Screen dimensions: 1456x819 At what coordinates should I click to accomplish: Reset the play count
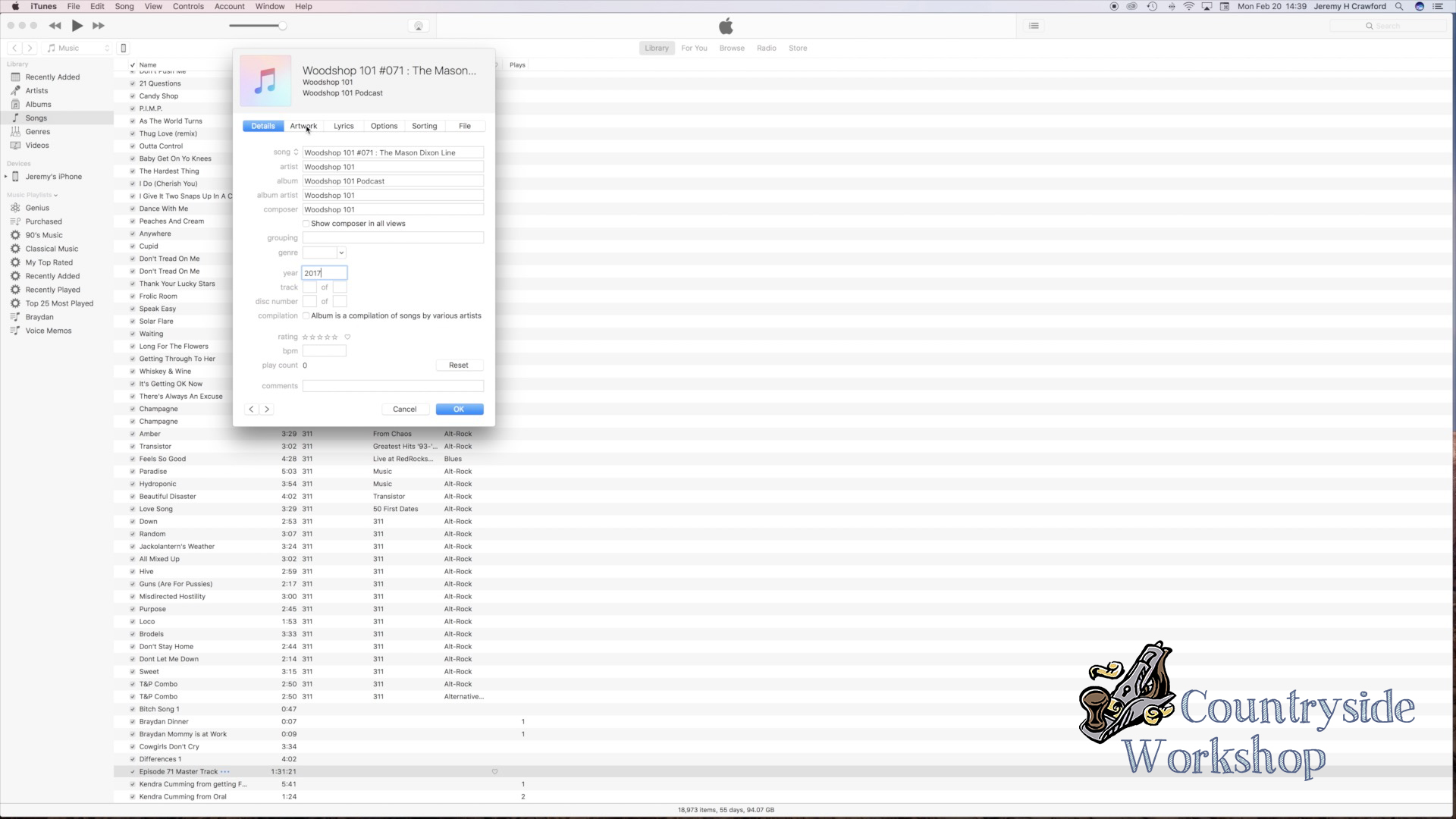[x=459, y=366]
